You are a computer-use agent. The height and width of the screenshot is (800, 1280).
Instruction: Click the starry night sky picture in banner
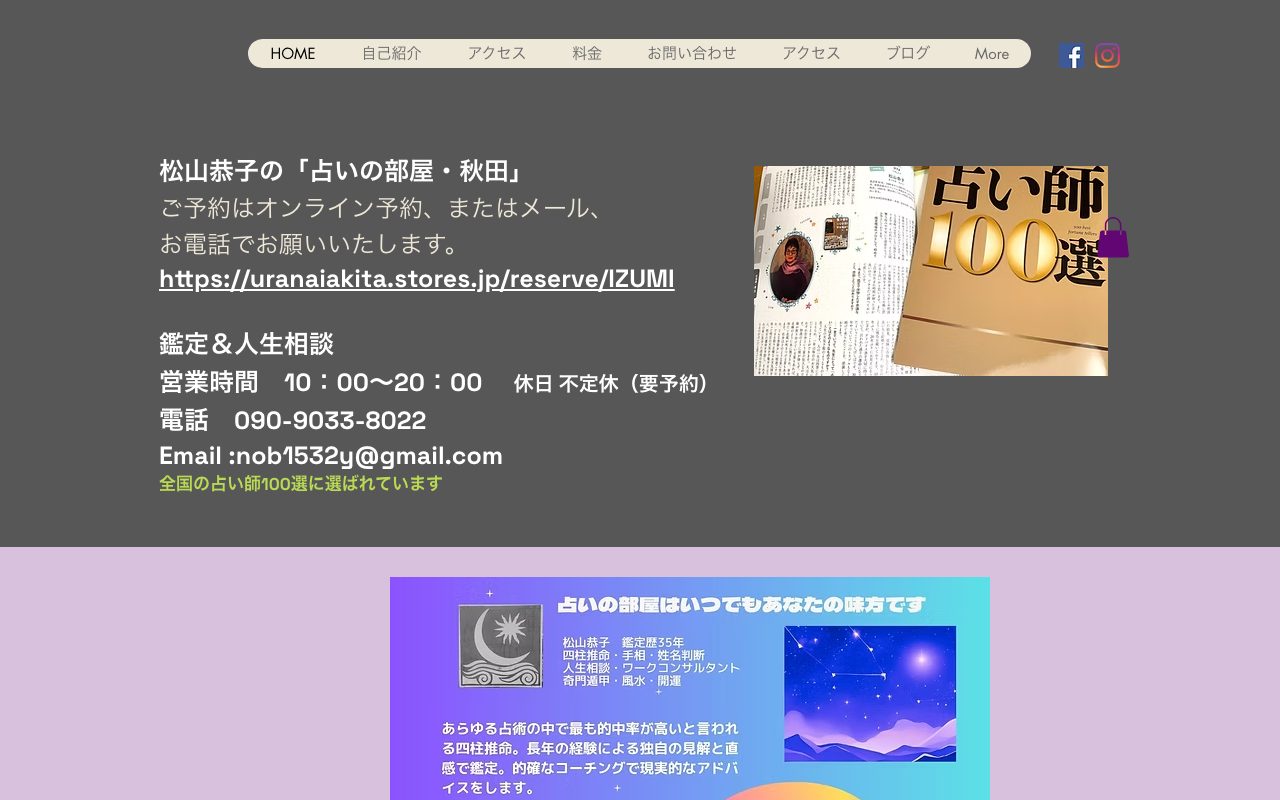pyautogui.click(x=870, y=694)
